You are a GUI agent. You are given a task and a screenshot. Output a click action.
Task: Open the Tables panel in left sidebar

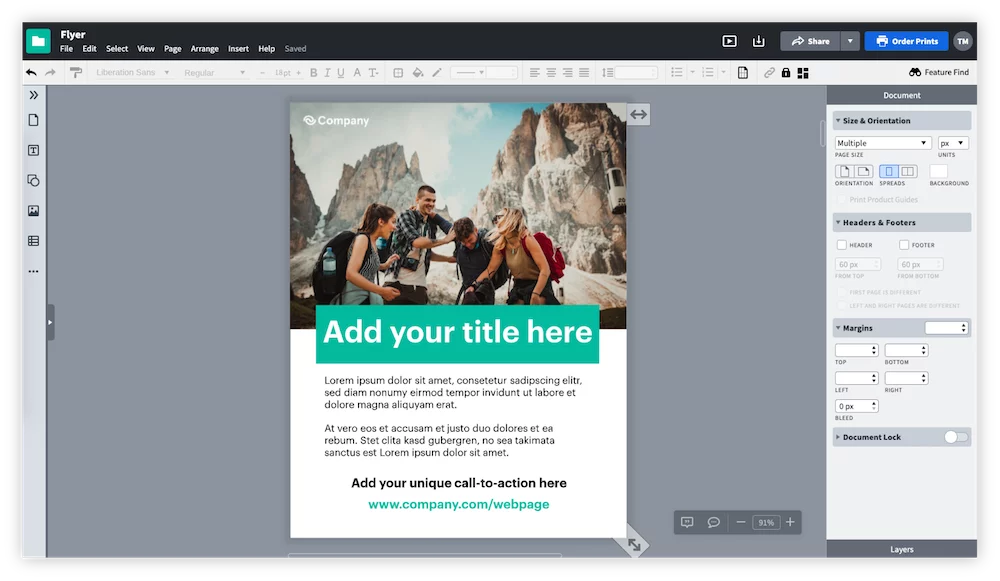[33, 241]
